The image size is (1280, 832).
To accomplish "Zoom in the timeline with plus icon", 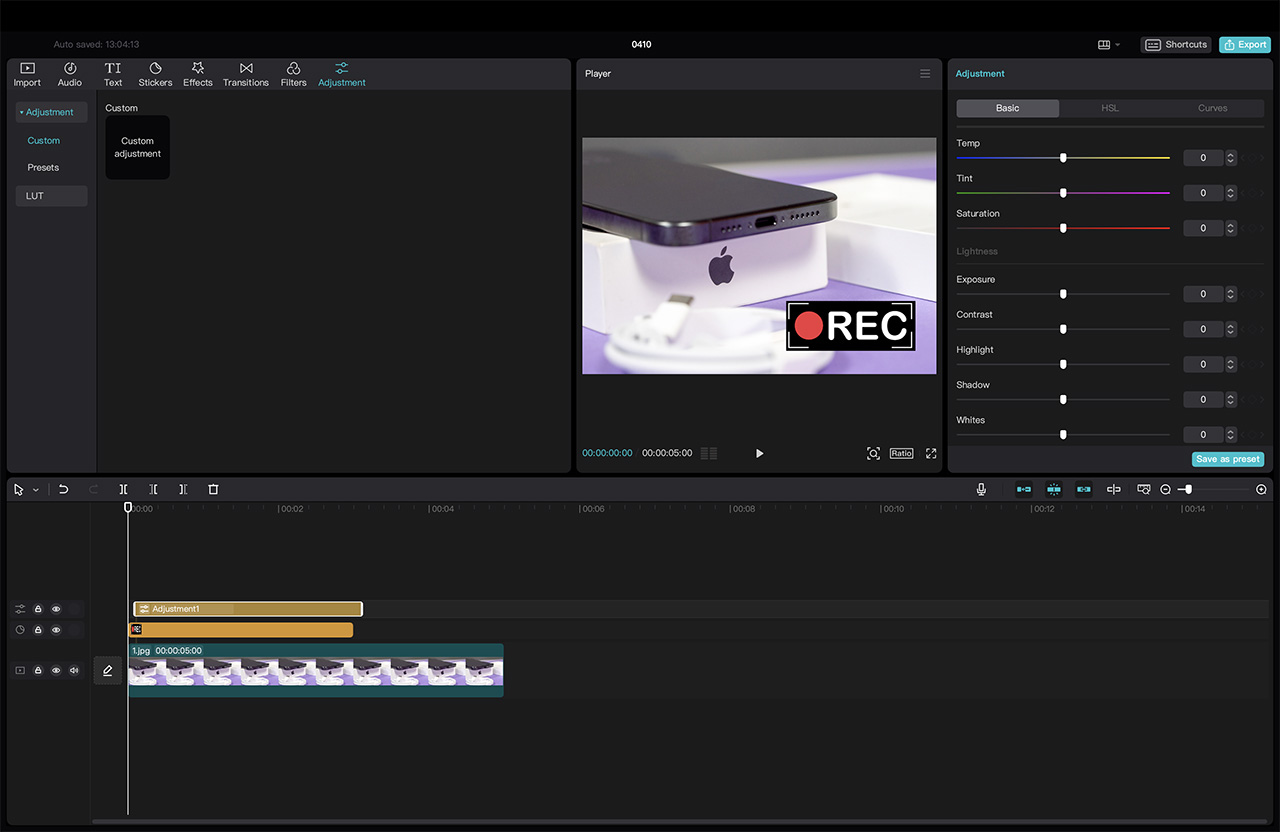I will pos(1261,489).
